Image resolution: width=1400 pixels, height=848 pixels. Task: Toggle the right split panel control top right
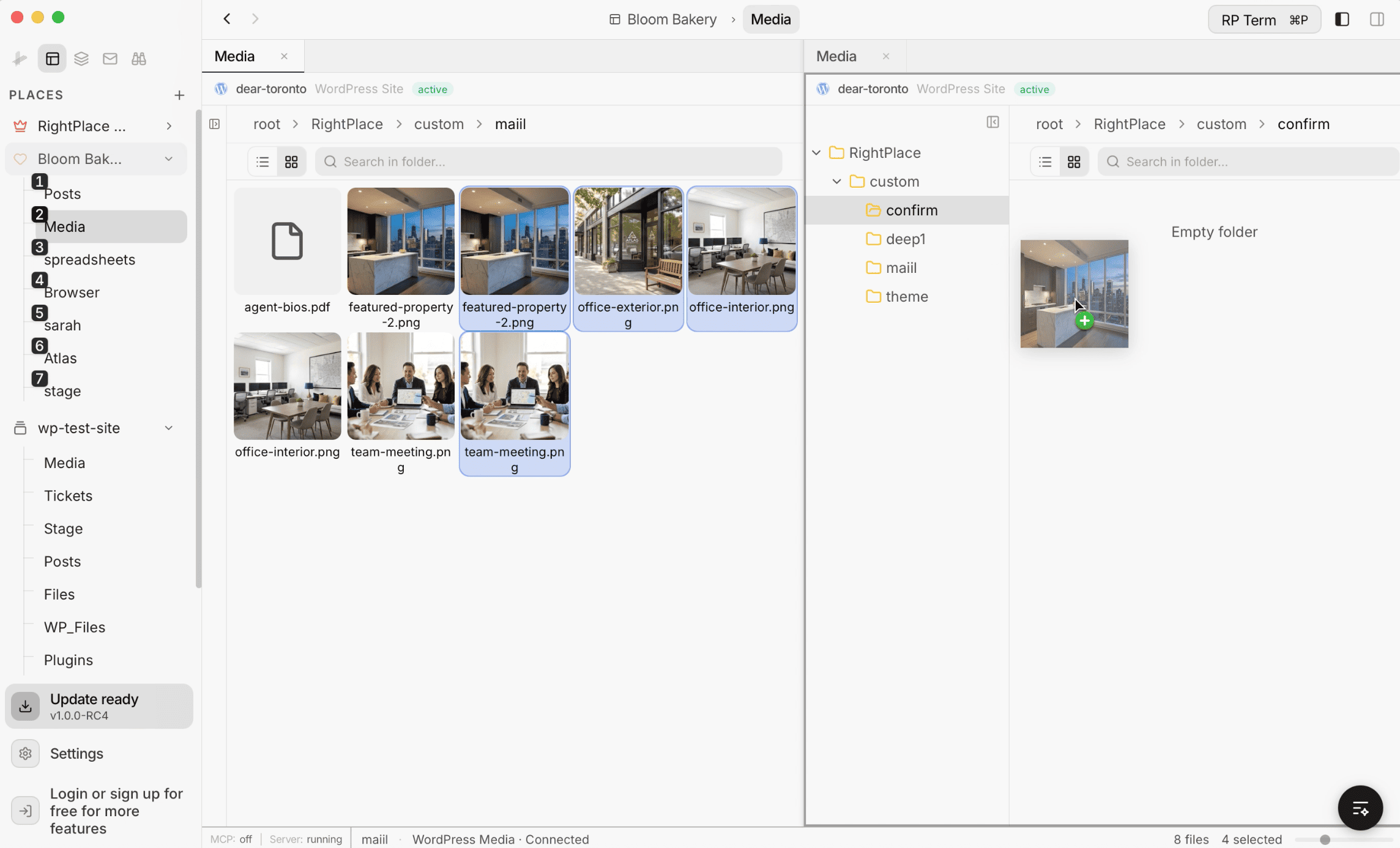[1377, 19]
